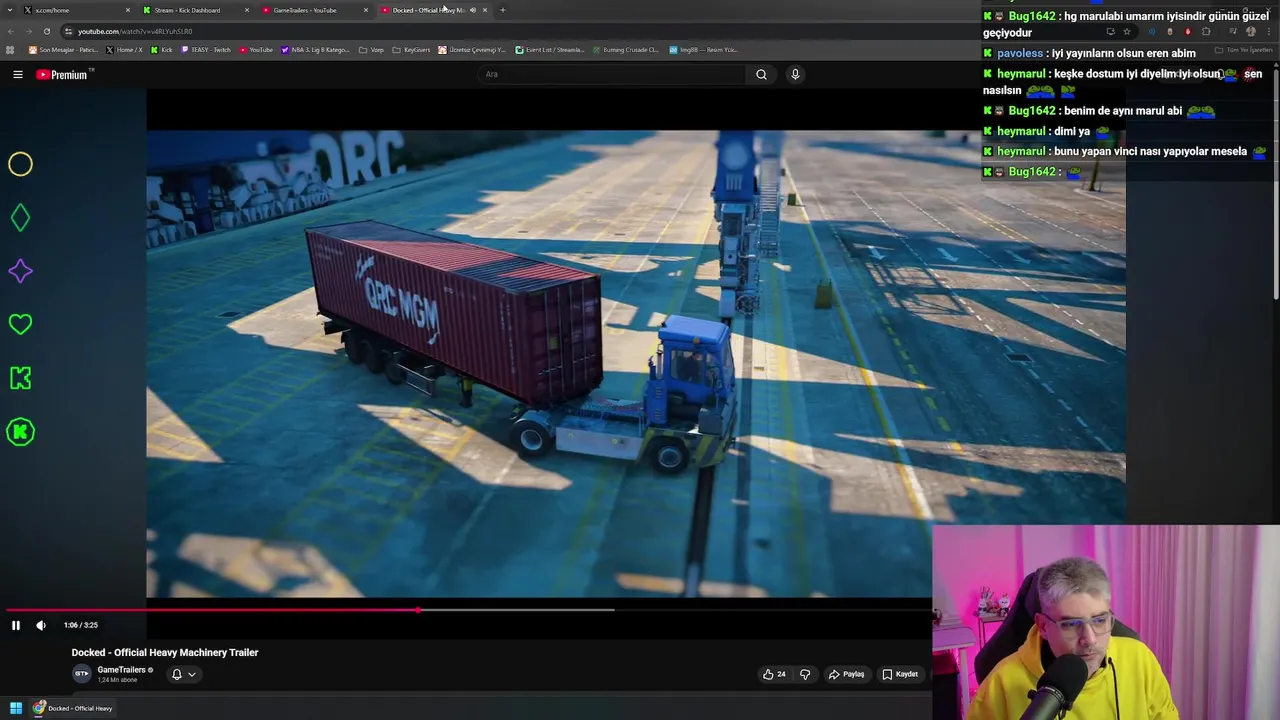Open Chrome taskbar item Docked - Official Heavy
The image size is (1280, 720).
click(73, 708)
